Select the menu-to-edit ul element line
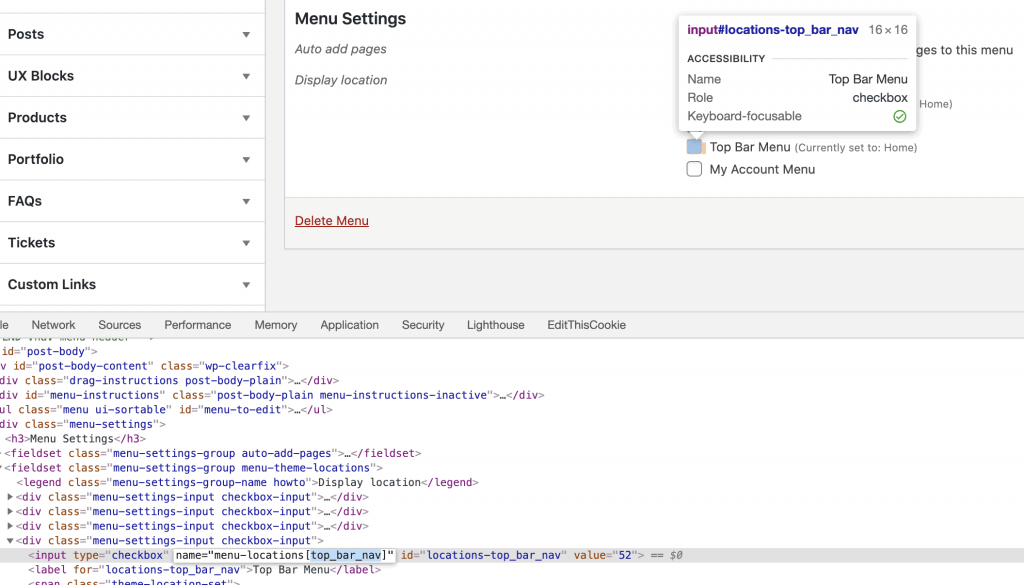This screenshot has width=1024, height=585. point(167,409)
